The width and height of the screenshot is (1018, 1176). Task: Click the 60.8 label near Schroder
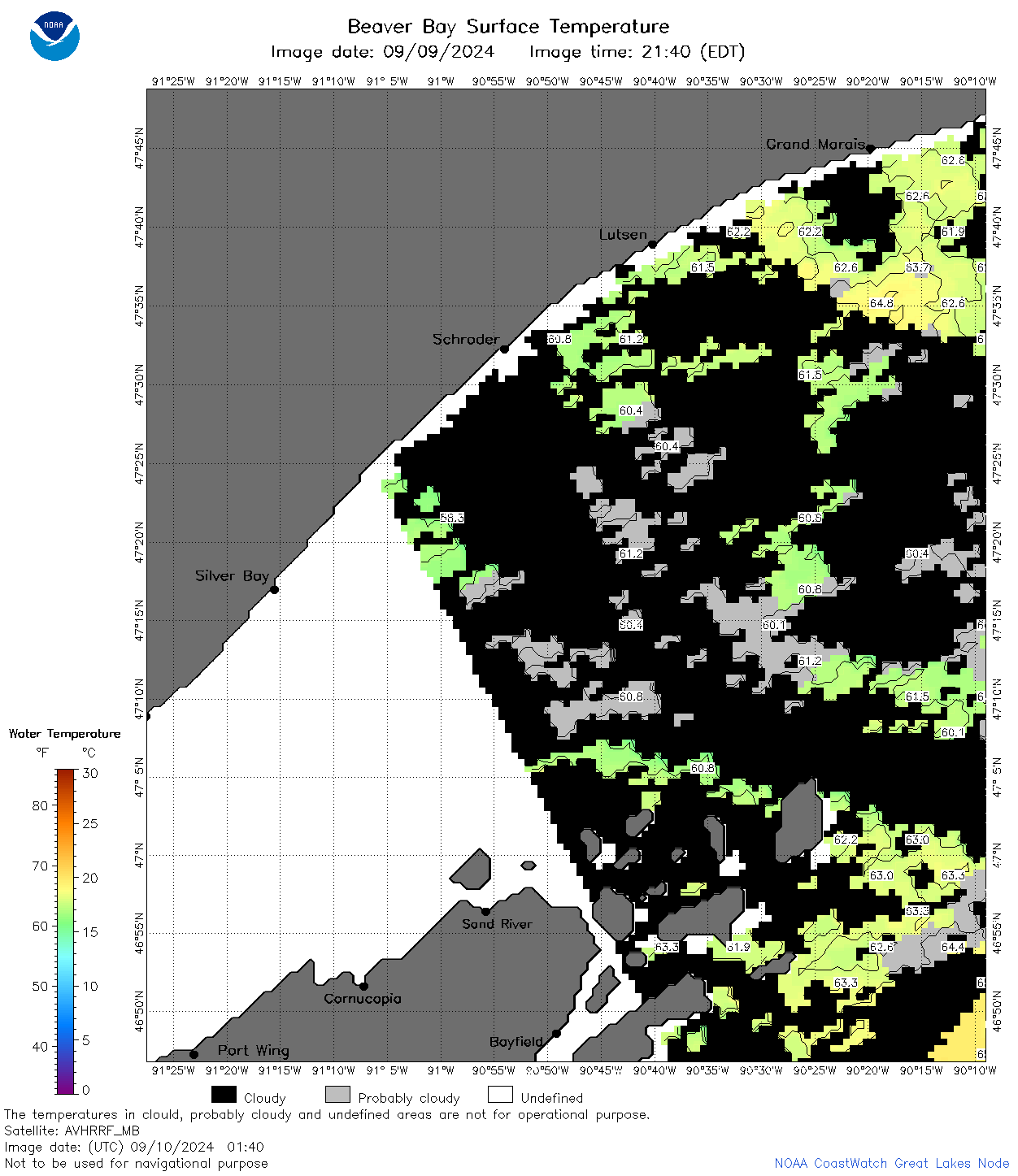[x=559, y=339]
